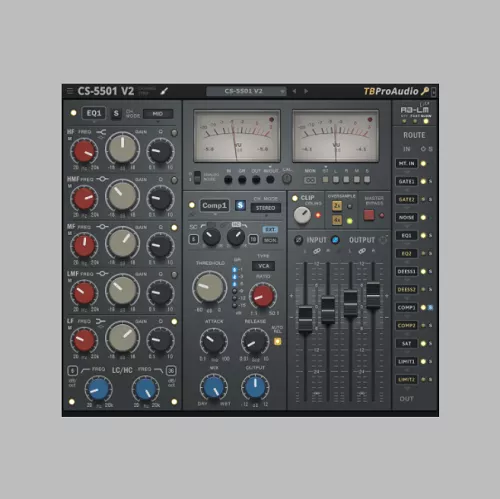Toggle the input phase invert icon
Viewport: 500px width, 499px height.
click(x=298, y=240)
